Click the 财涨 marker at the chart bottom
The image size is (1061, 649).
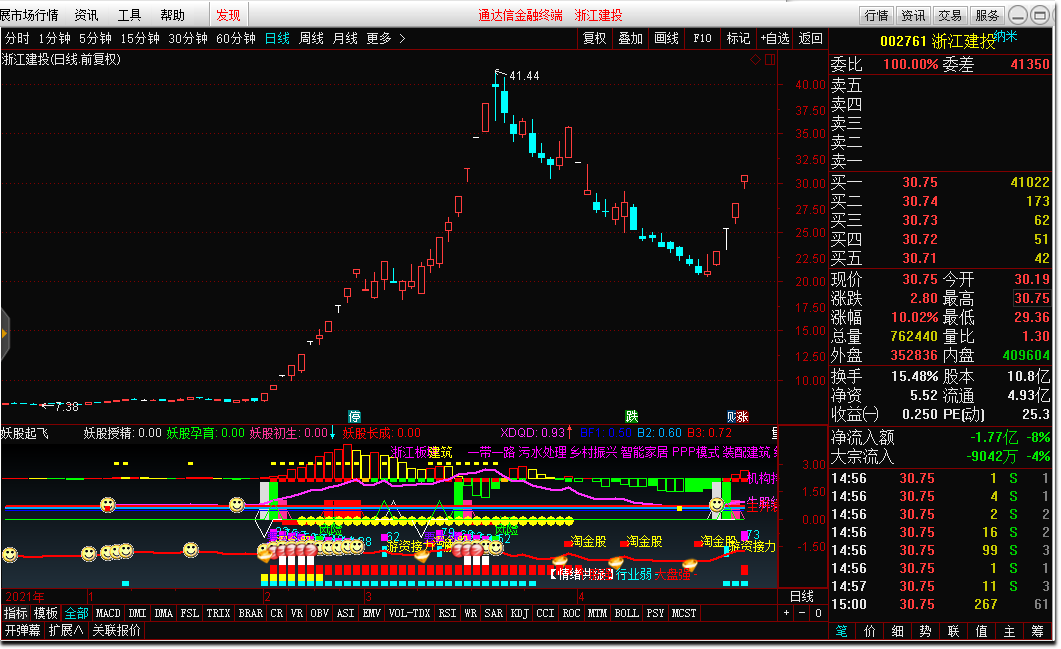[x=738, y=417]
